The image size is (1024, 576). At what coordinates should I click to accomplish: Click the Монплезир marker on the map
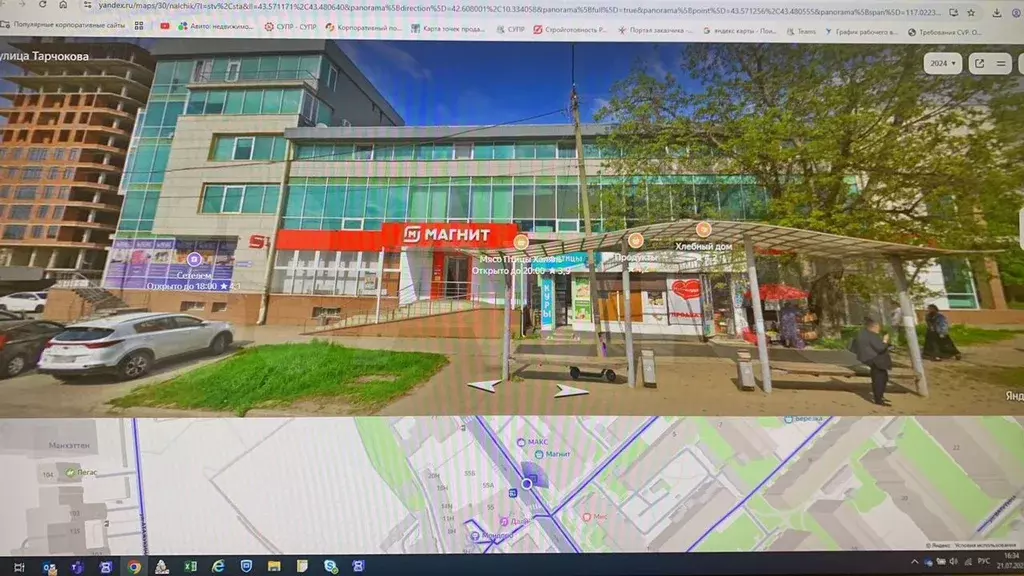coord(492,536)
